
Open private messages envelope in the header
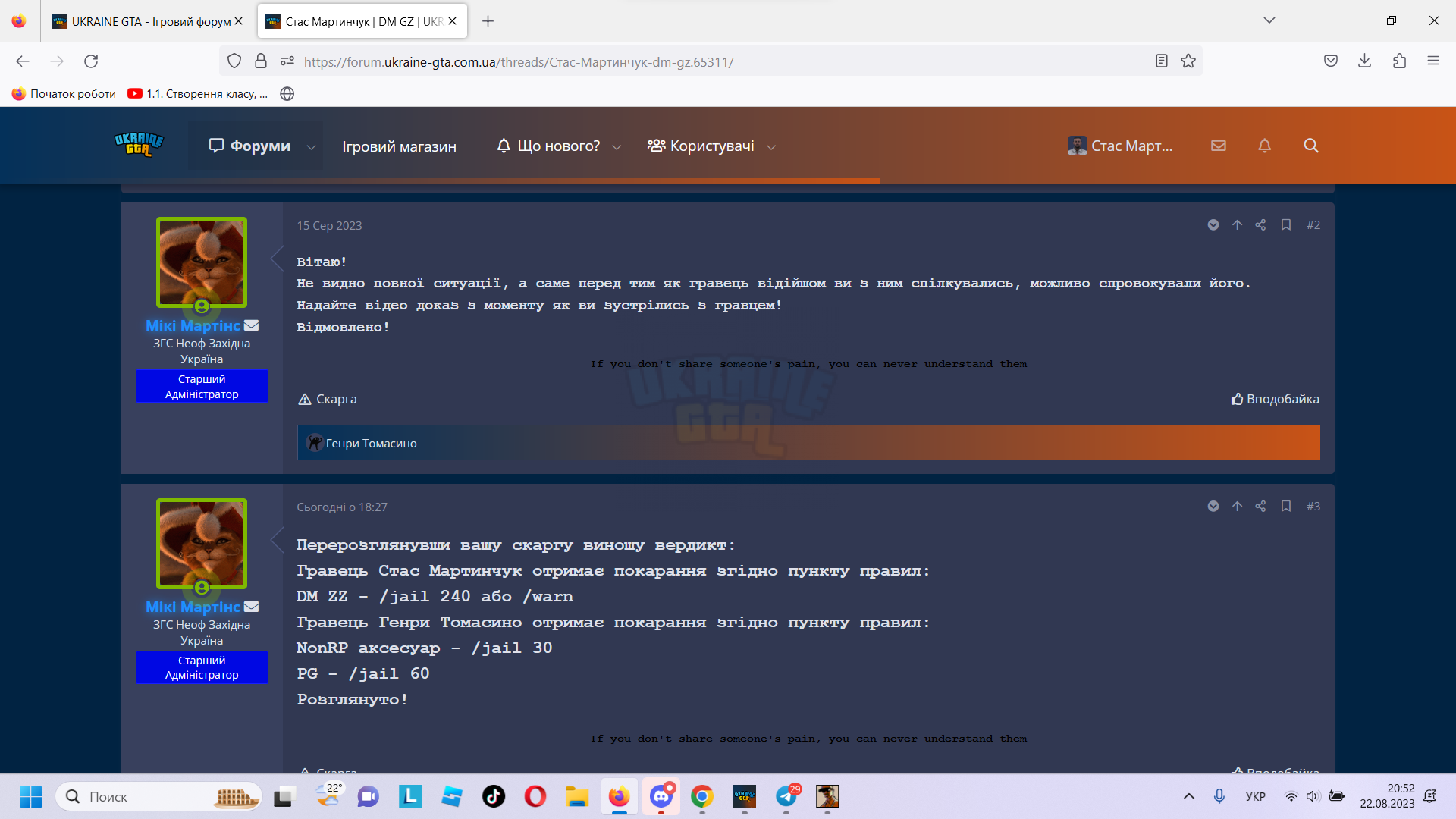pos(1219,146)
